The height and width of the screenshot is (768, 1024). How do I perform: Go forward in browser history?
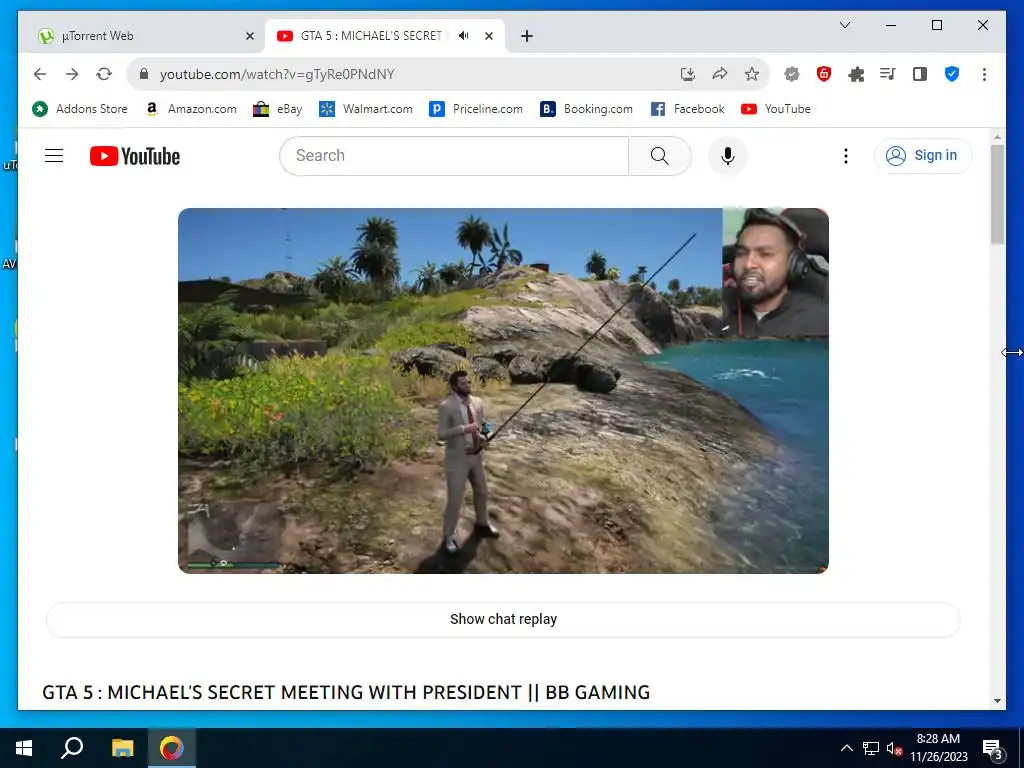coord(72,74)
